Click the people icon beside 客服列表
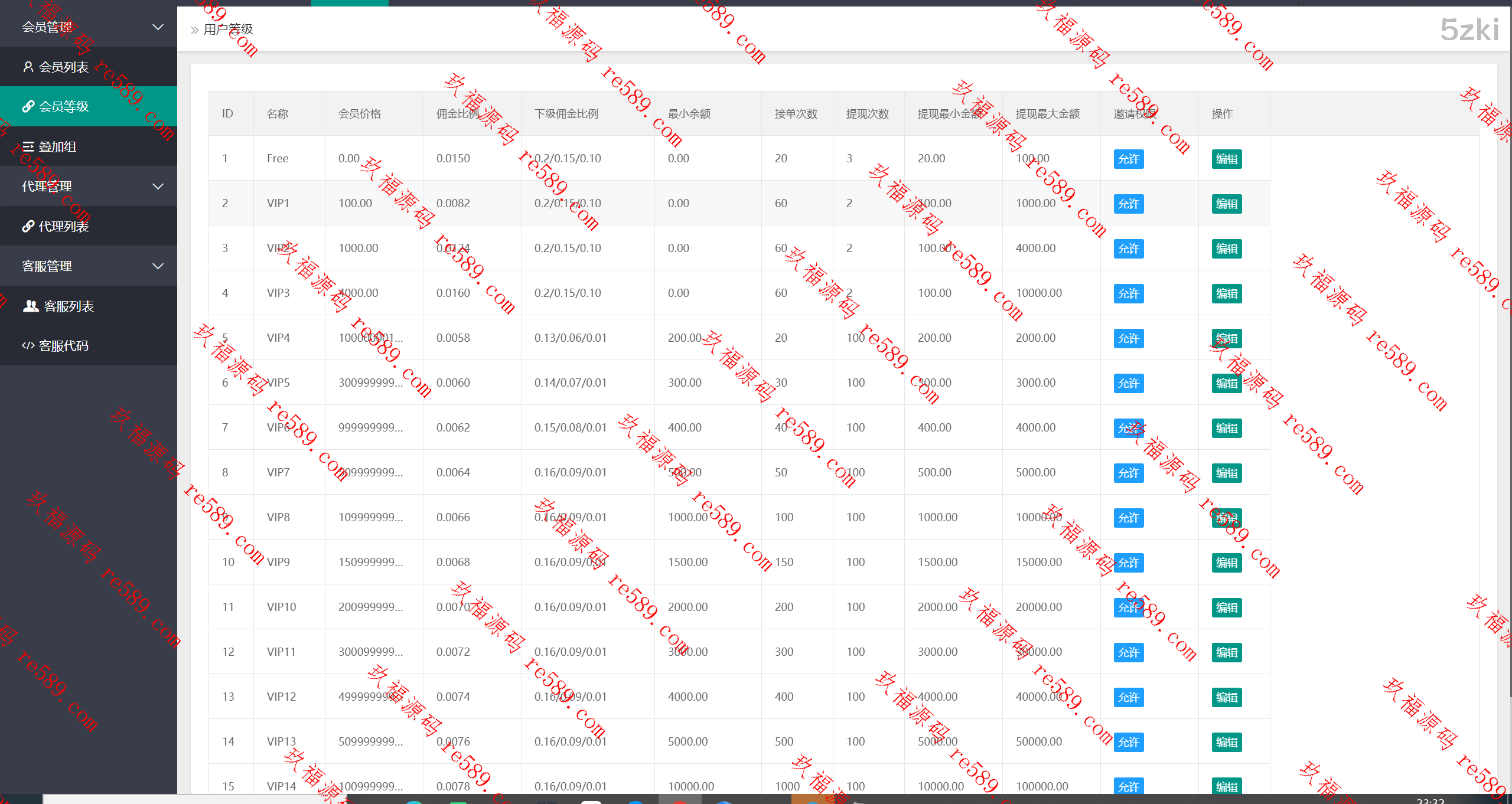1512x804 pixels. pos(31,306)
